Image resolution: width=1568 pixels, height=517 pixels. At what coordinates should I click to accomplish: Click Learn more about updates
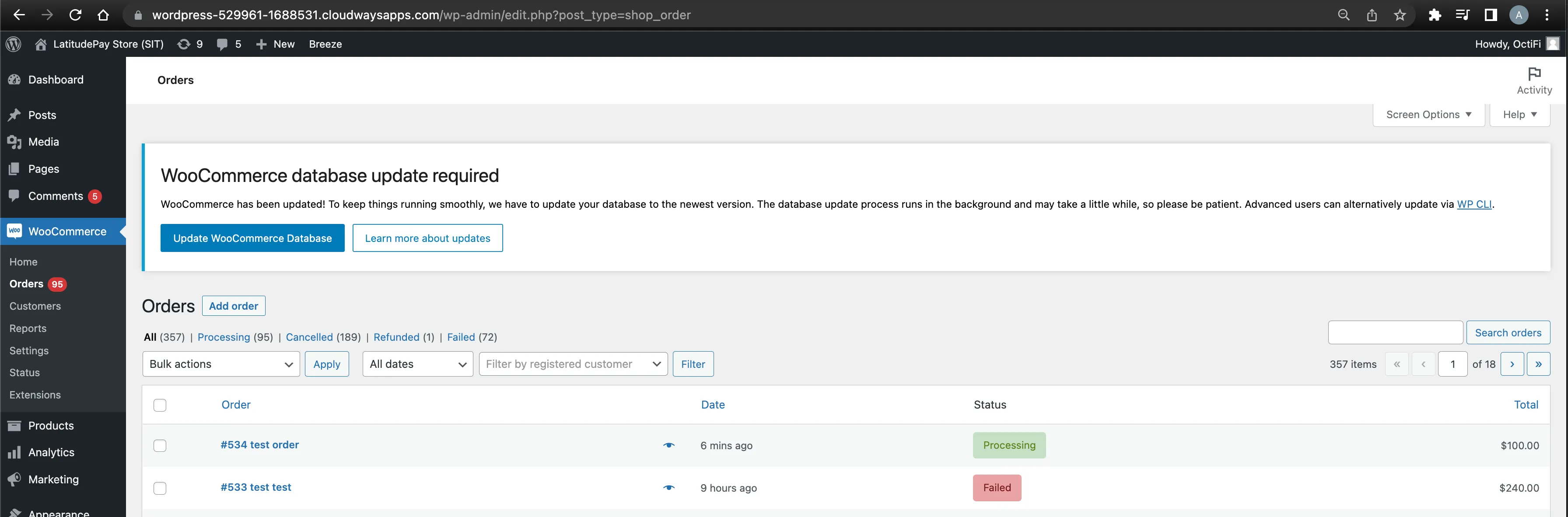428,238
